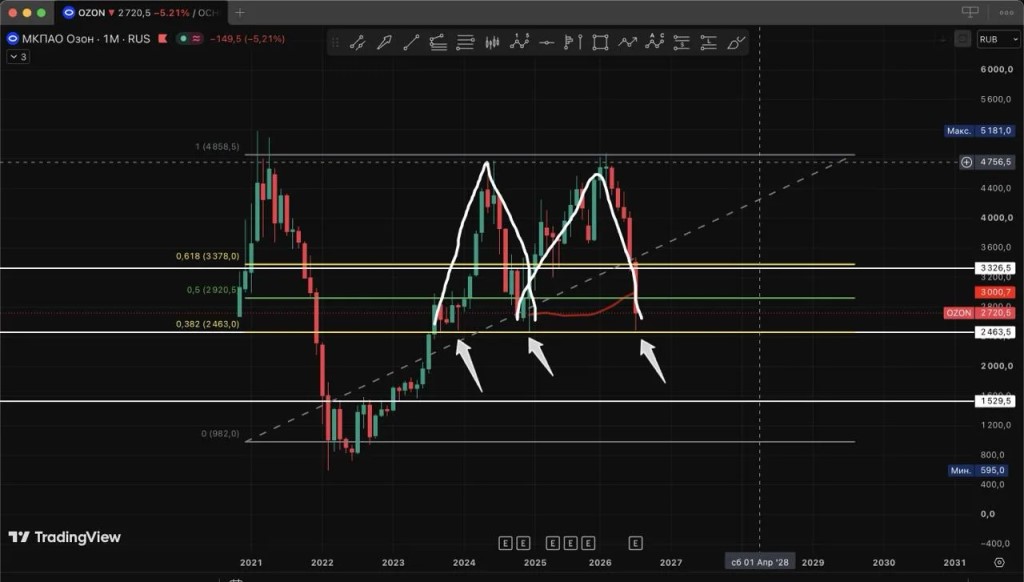Click the 4000,0 price scale value
Image resolution: width=1024 pixels, height=582 pixels.
996,218
